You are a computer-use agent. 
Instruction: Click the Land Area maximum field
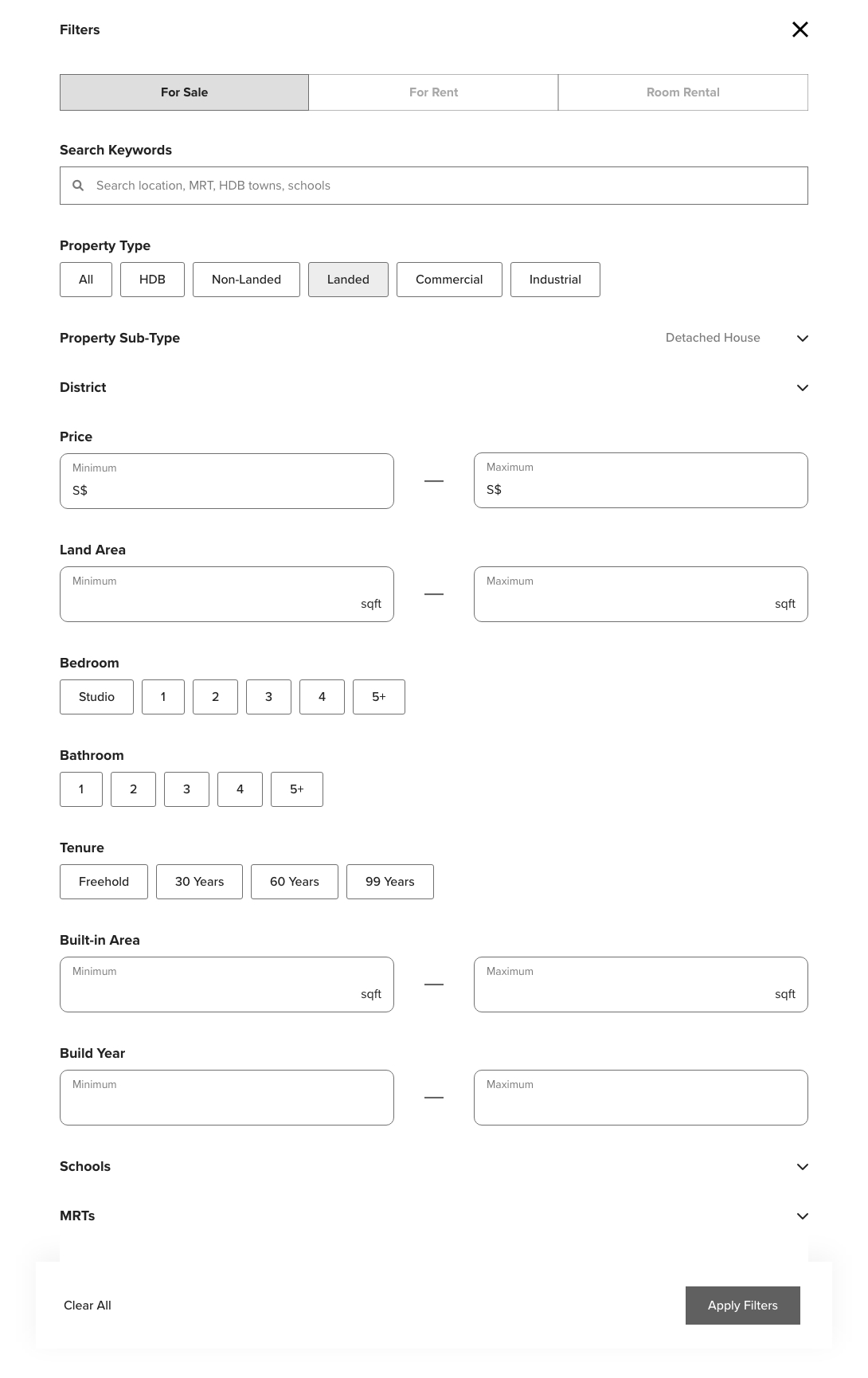641,594
